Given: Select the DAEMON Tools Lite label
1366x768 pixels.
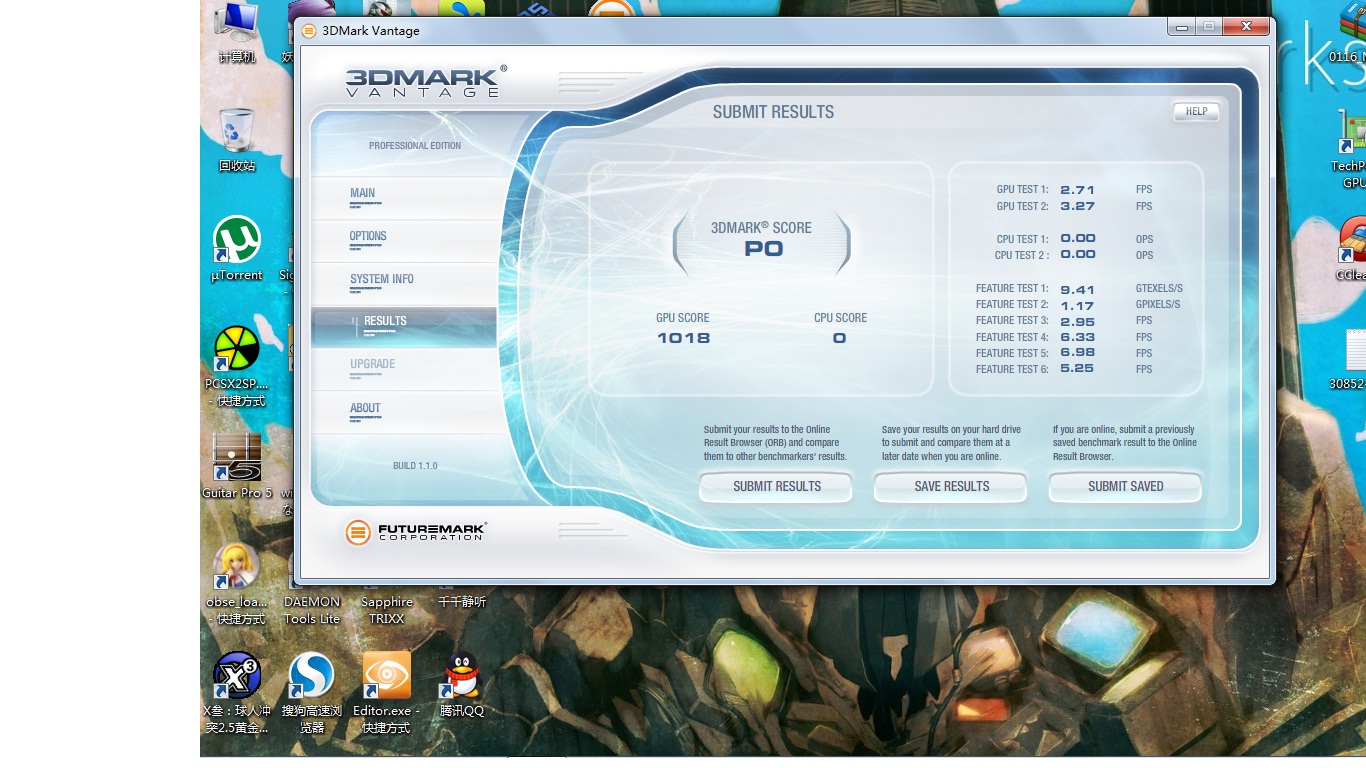Looking at the screenshot, I should tap(312, 610).
